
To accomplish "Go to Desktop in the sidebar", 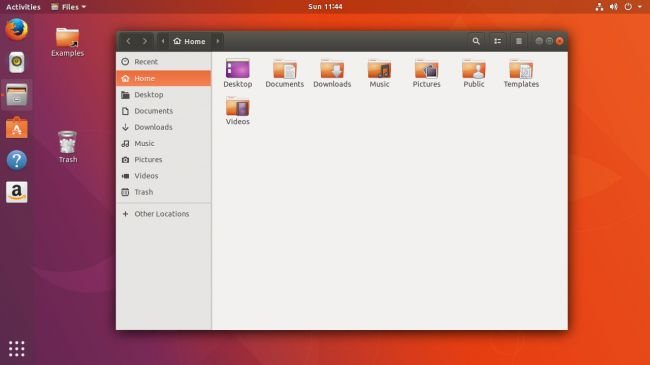I will coord(164,95).
